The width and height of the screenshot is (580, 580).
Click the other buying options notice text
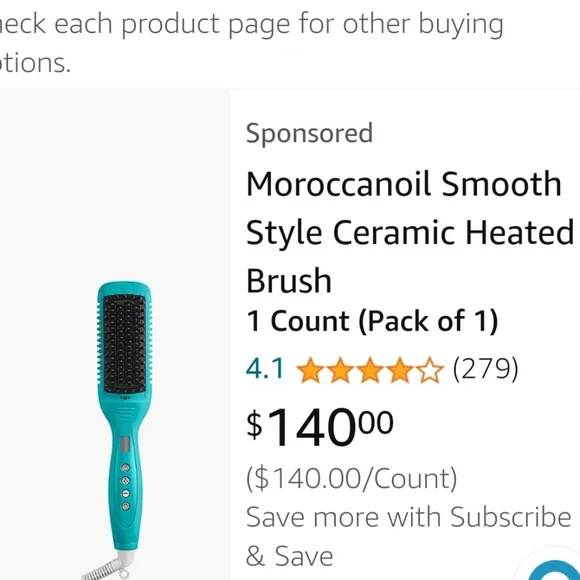click(x=252, y=43)
